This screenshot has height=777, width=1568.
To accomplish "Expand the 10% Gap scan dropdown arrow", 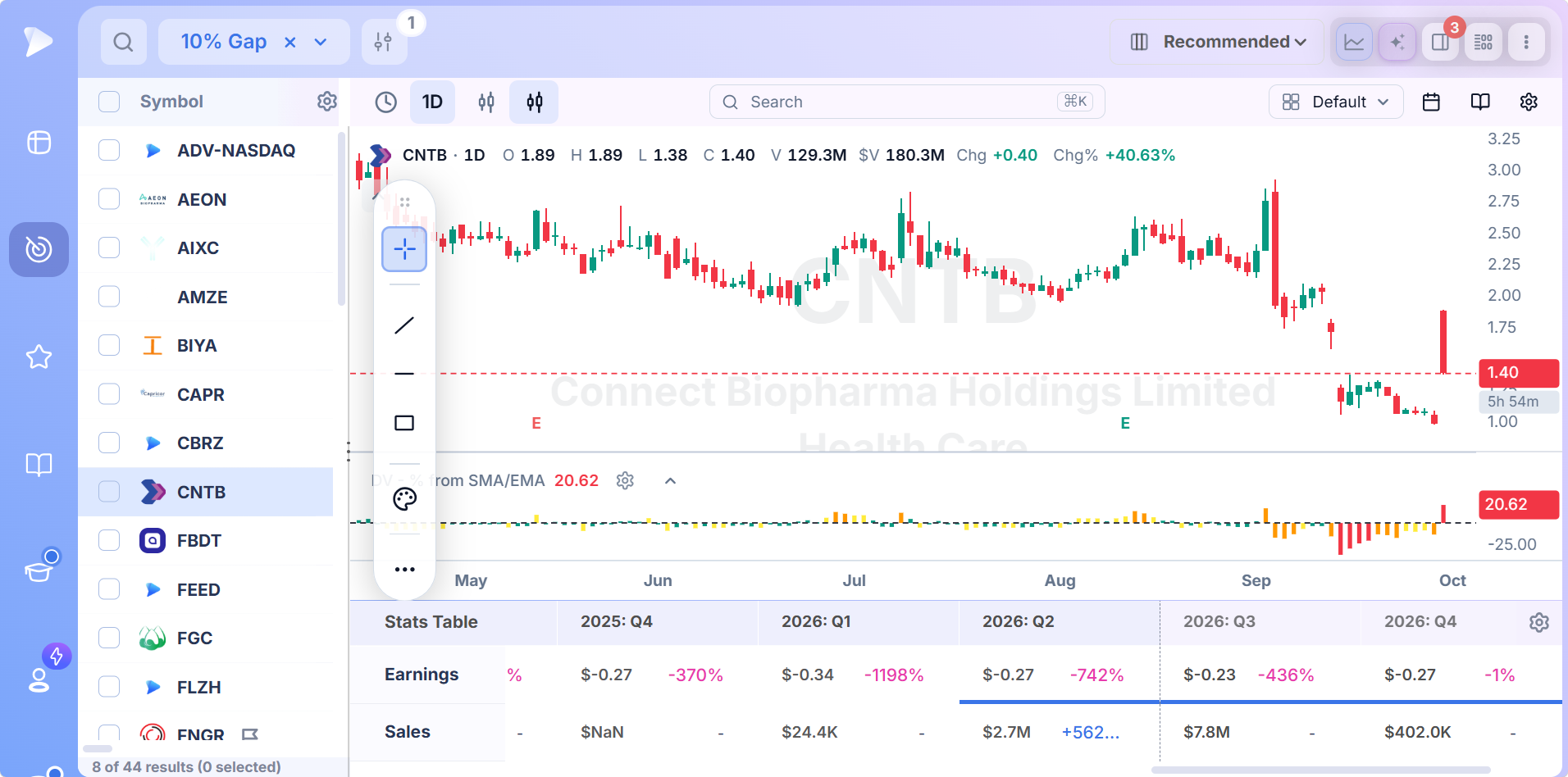I will pyautogui.click(x=321, y=42).
